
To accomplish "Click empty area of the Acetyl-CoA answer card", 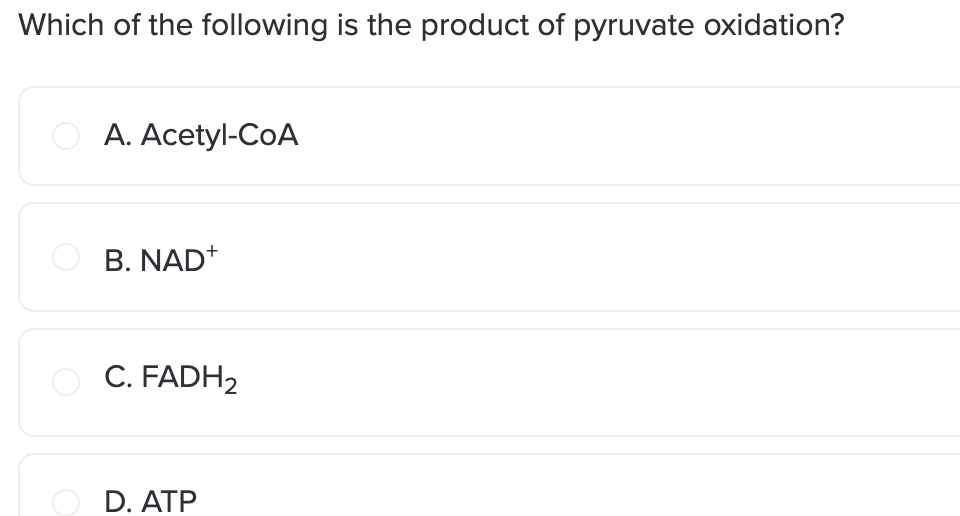I will tap(612, 136).
